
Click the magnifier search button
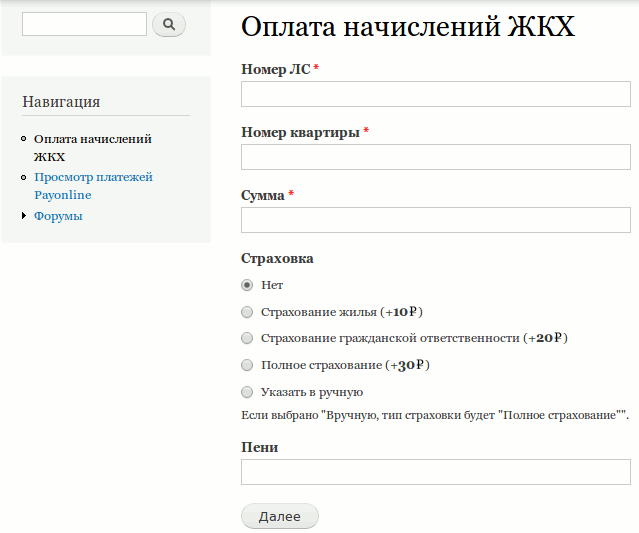(x=169, y=24)
